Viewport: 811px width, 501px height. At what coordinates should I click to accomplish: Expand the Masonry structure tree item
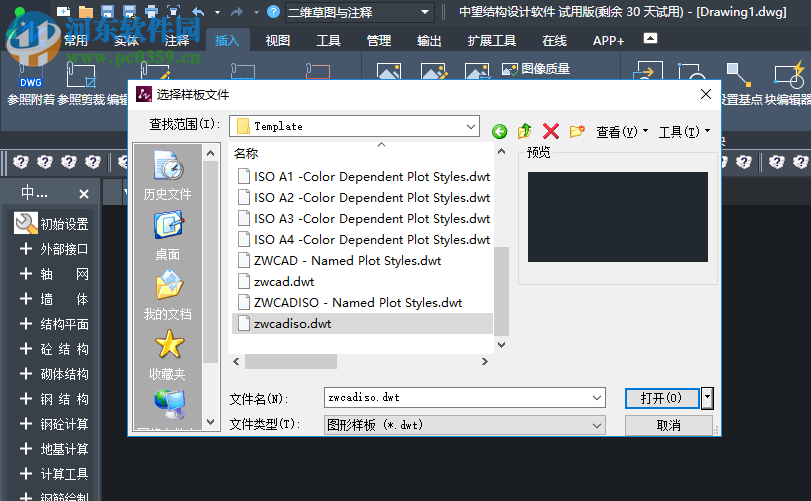click(x=26, y=374)
